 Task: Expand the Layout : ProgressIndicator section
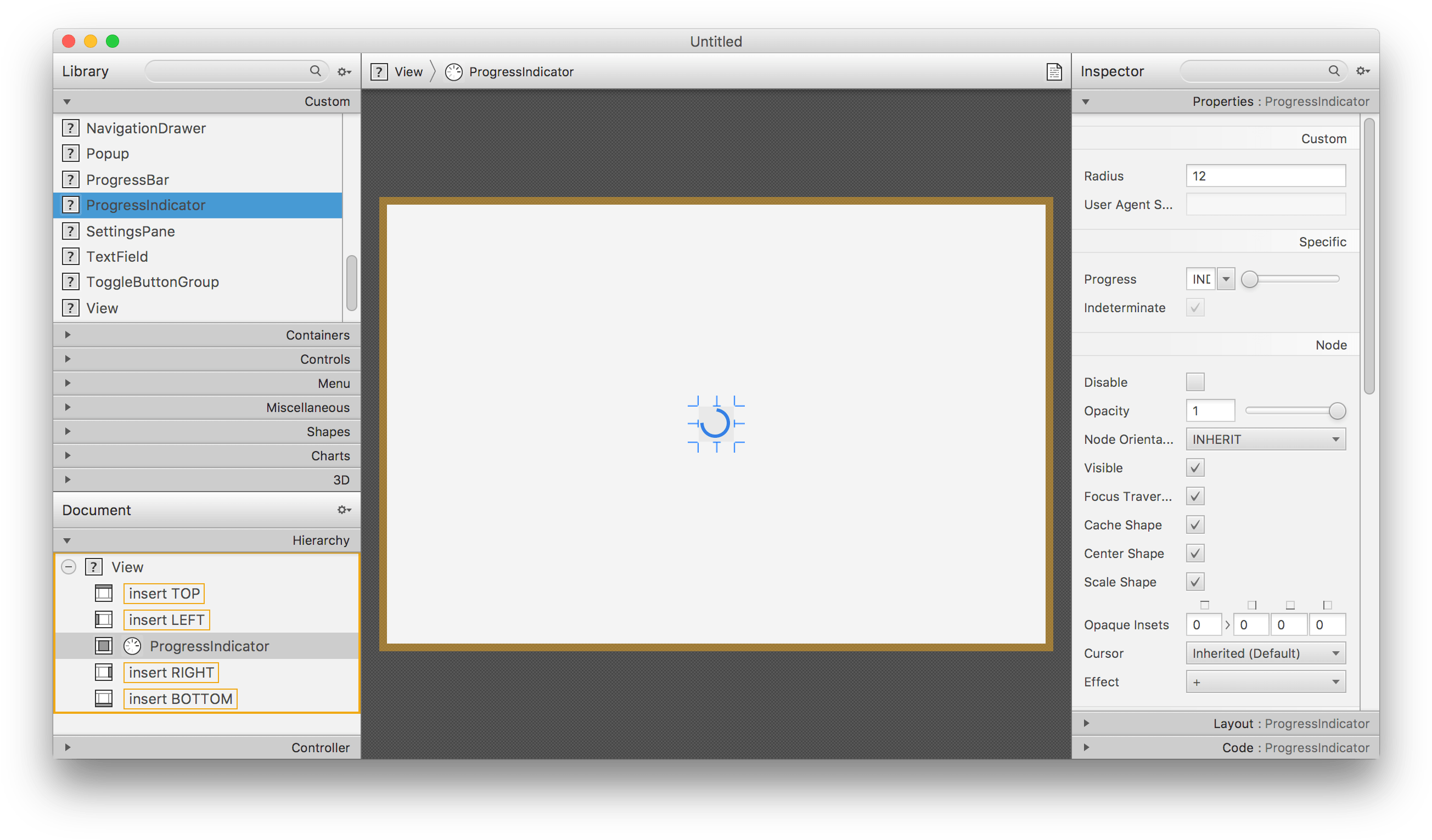click(1086, 723)
